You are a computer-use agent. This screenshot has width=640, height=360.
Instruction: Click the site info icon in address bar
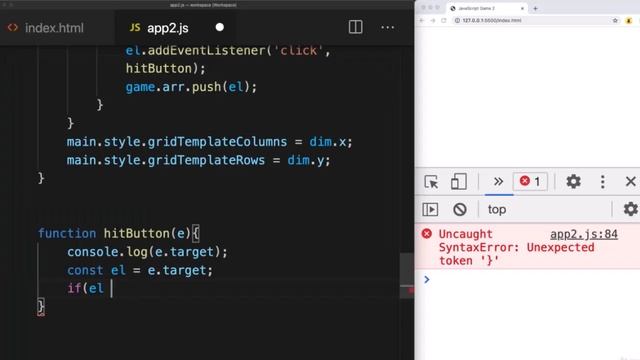tap(457, 20)
